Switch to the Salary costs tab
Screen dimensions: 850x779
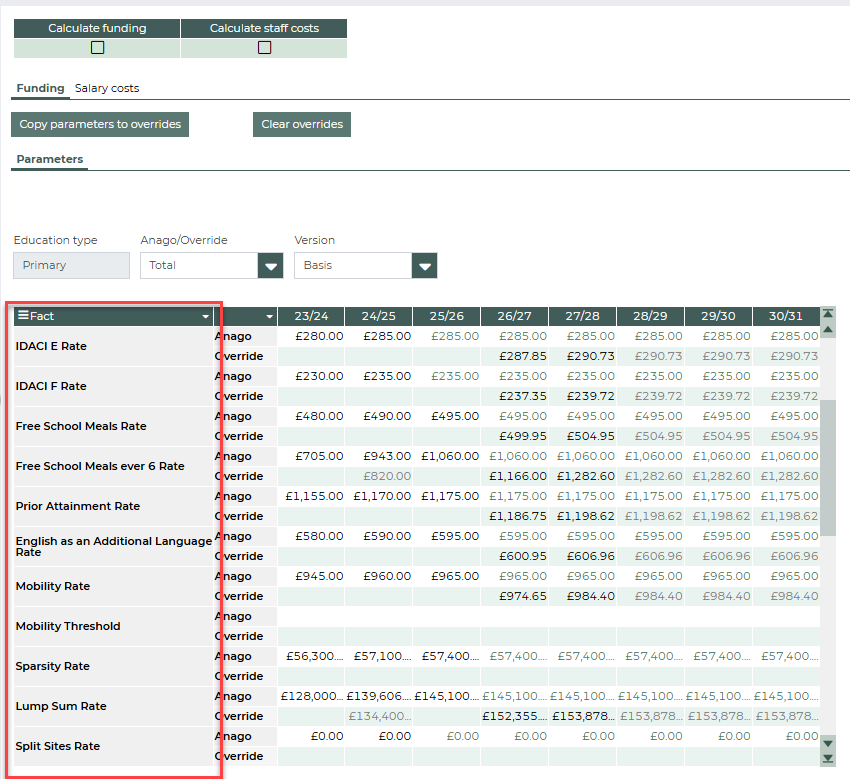(x=107, y=89)
